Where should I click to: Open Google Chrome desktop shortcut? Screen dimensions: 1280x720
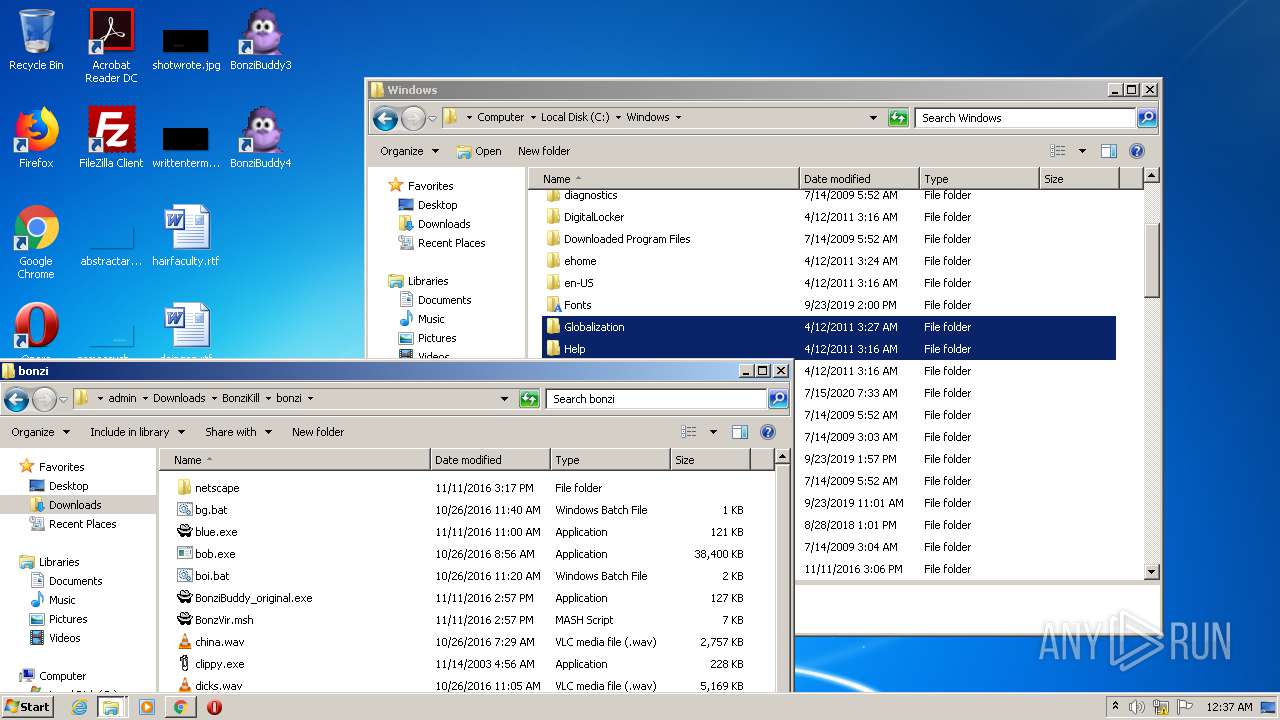(x=36, y=242)
